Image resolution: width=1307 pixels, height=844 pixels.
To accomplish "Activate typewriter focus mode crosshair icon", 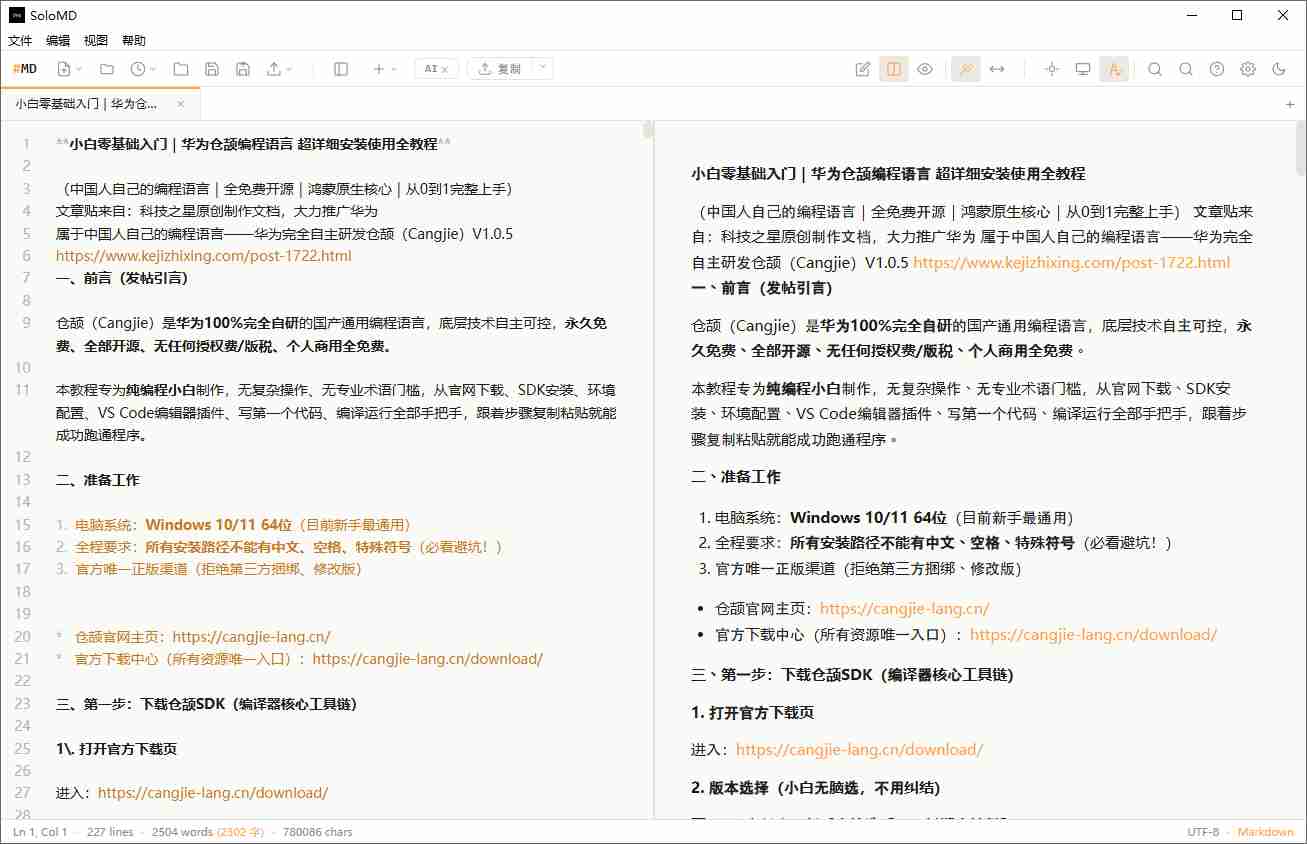I will click(1051, 68).
